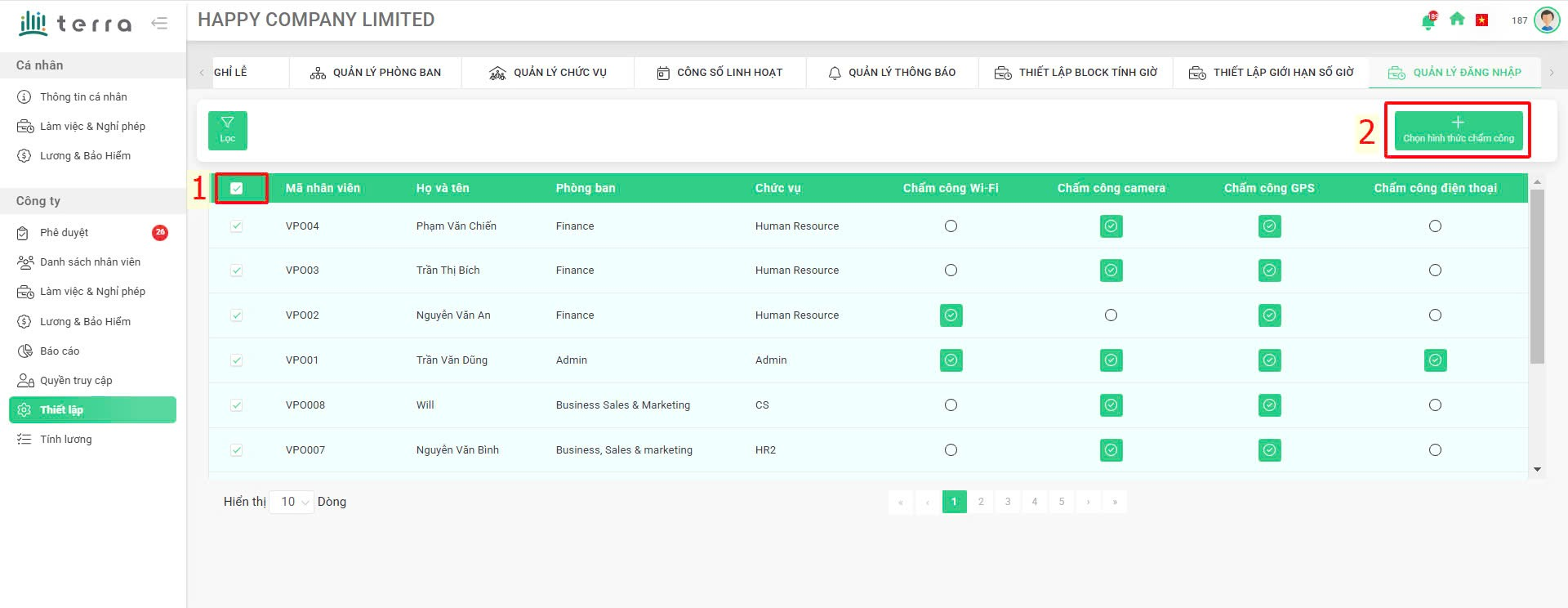Click the Quyền truy cập user-lock icon
Image resolution: width=1568 pixels, height=608 pixels.
point(25,381)
